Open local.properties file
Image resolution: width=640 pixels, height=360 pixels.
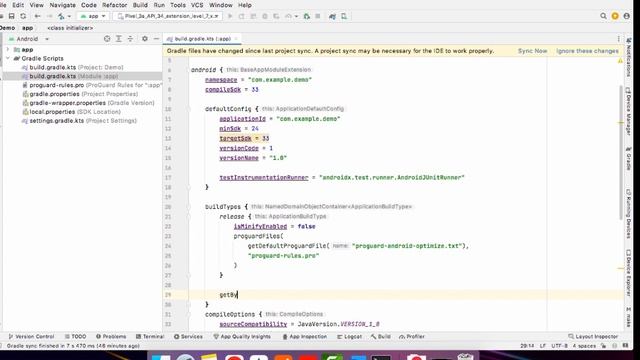tap(71, 112)
